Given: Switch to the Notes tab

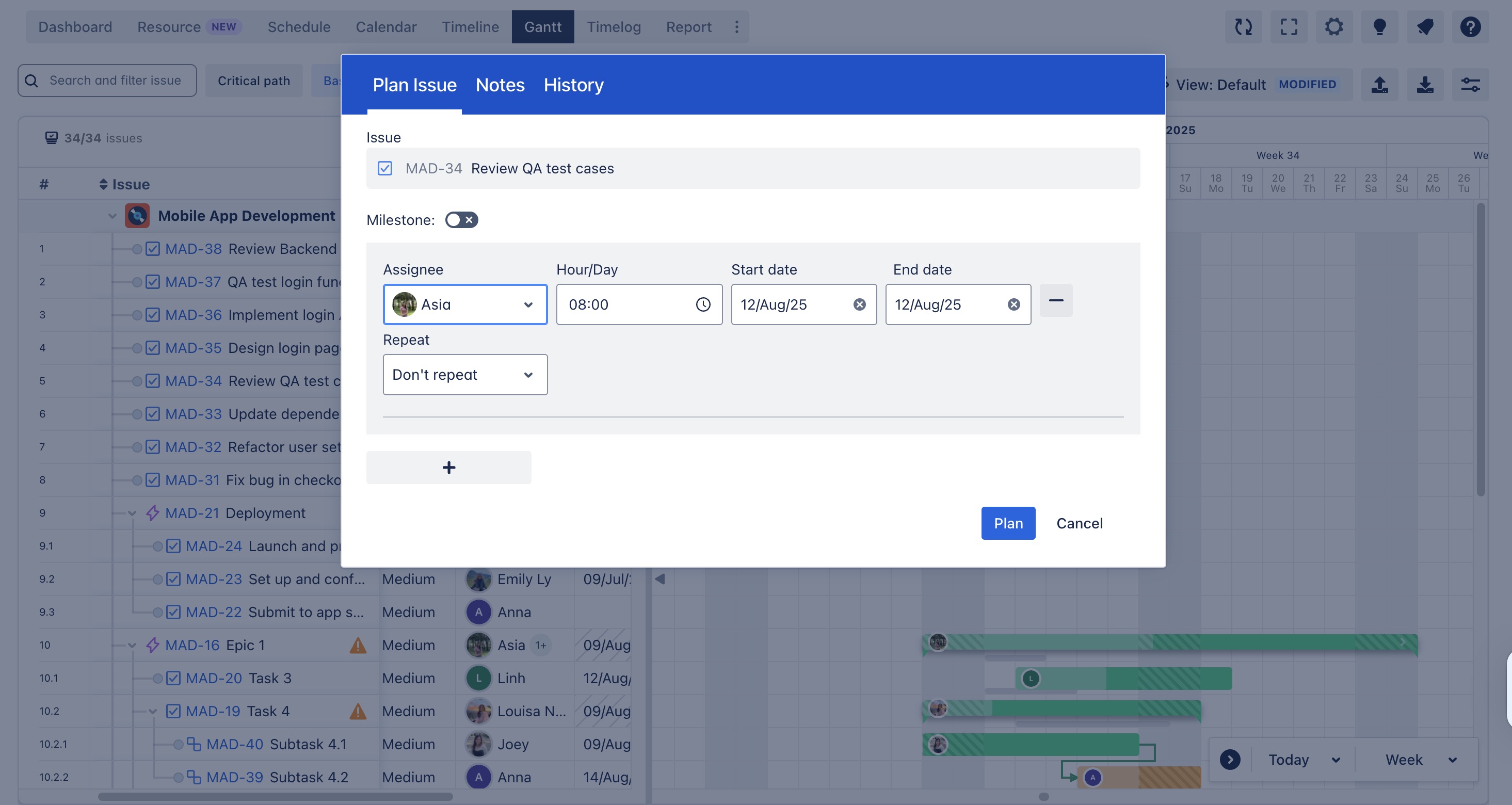Looking at the screenshot, I should point(500,85).
